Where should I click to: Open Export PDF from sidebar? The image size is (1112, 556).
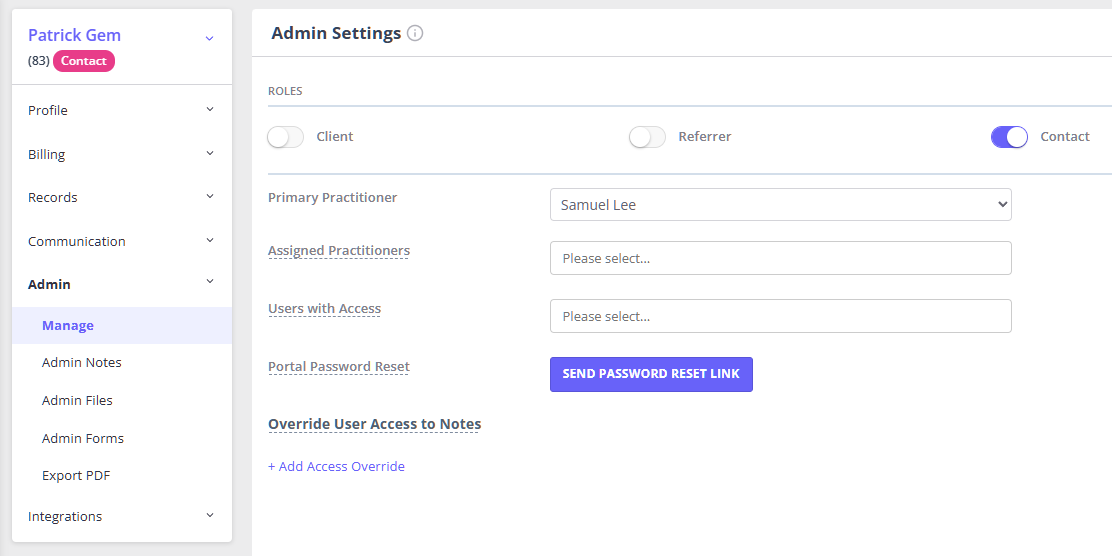(x=76, y=476)
